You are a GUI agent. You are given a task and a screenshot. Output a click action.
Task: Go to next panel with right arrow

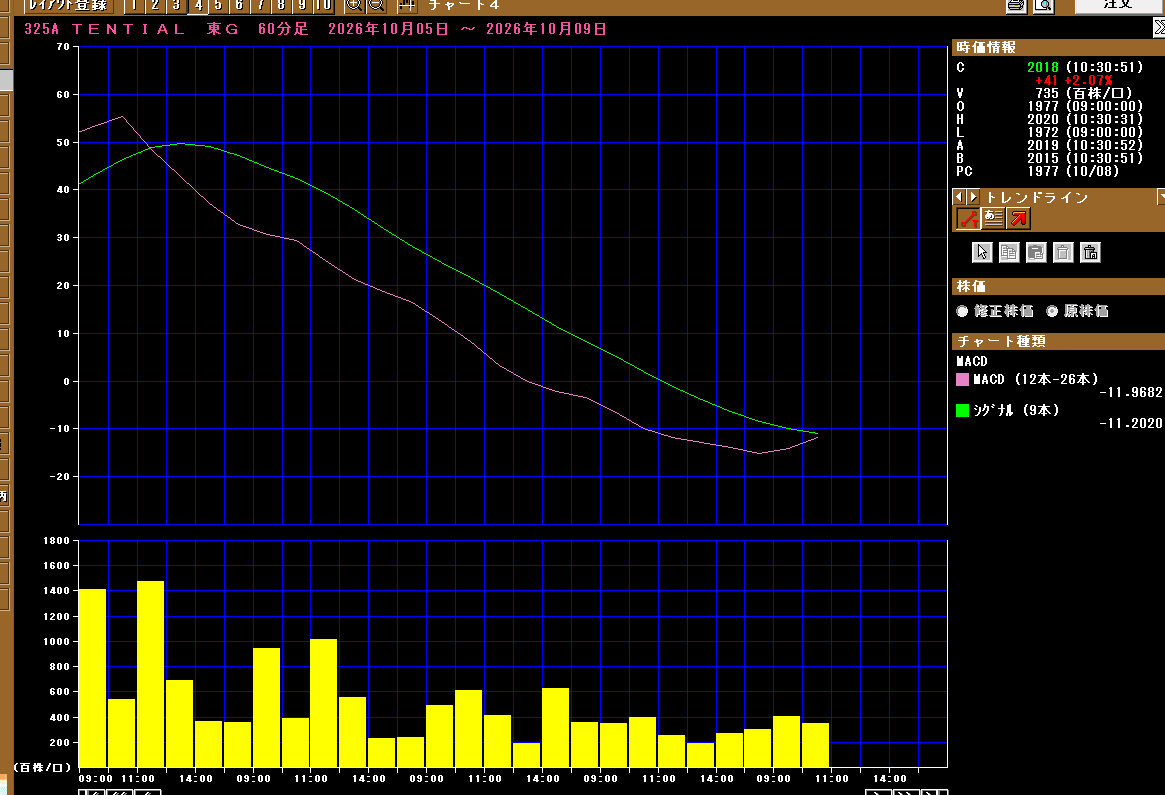coord(973,197)
